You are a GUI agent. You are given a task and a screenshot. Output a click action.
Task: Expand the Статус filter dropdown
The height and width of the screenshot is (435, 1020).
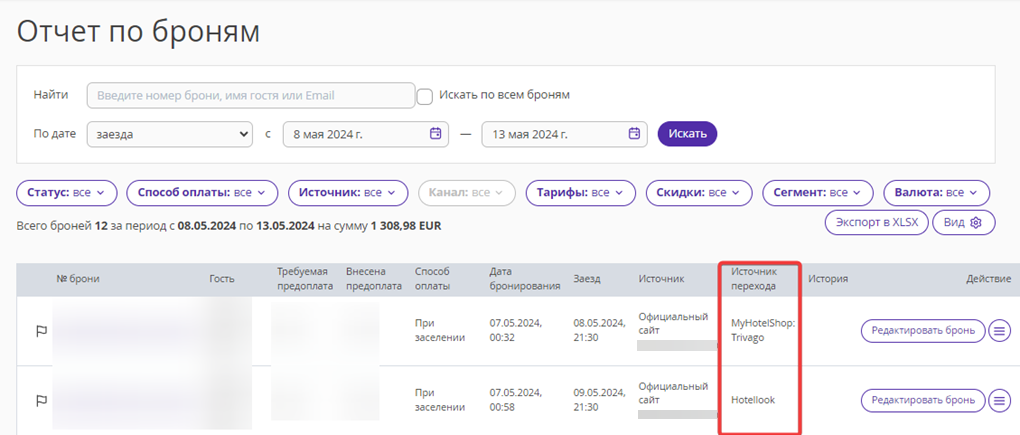67,193
